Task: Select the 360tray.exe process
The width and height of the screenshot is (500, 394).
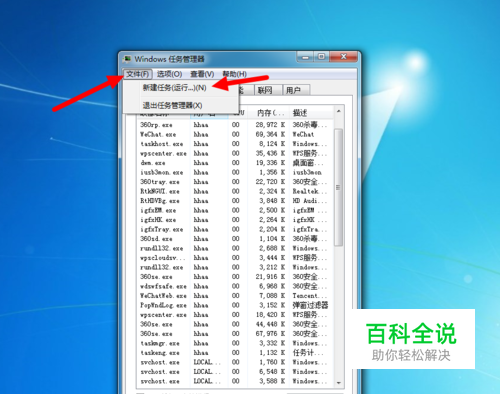Action: [160, 182]
